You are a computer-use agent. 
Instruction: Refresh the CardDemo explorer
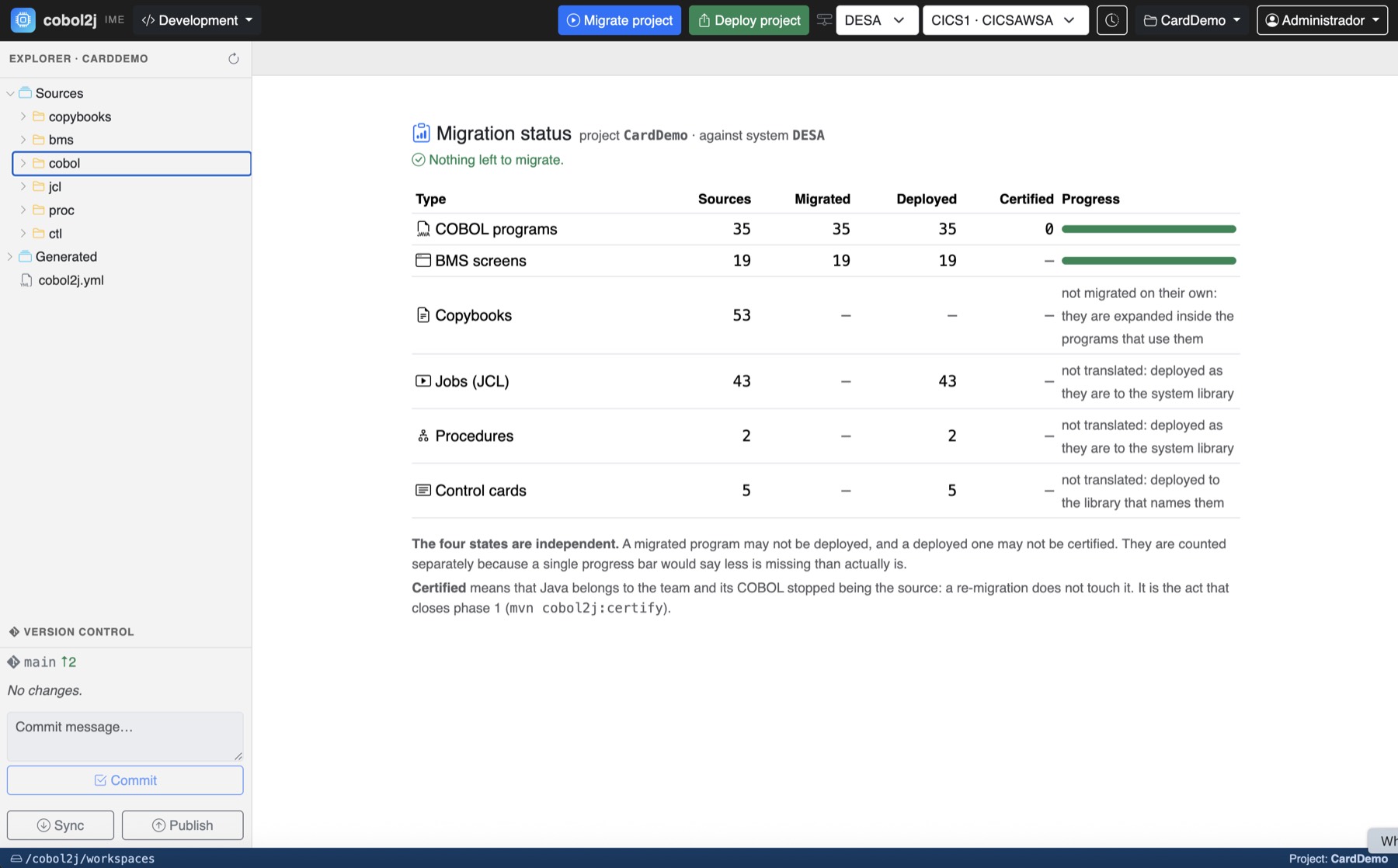[x=233, y=59]
